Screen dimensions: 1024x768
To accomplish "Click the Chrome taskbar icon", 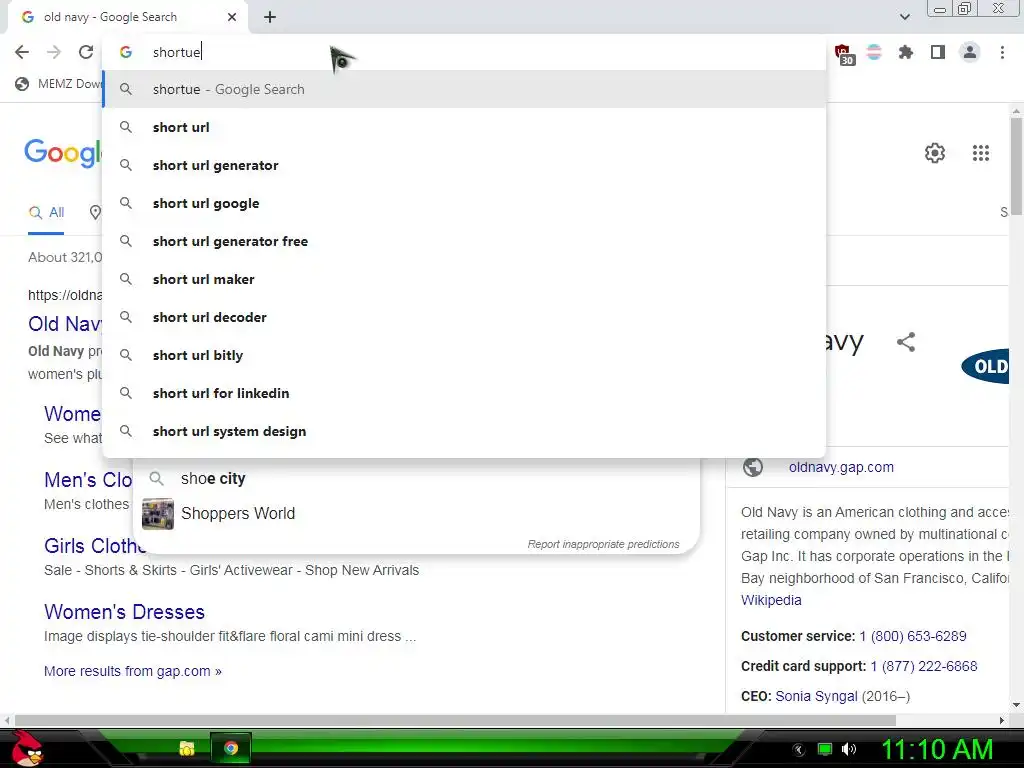I will (x=231, y=748).
